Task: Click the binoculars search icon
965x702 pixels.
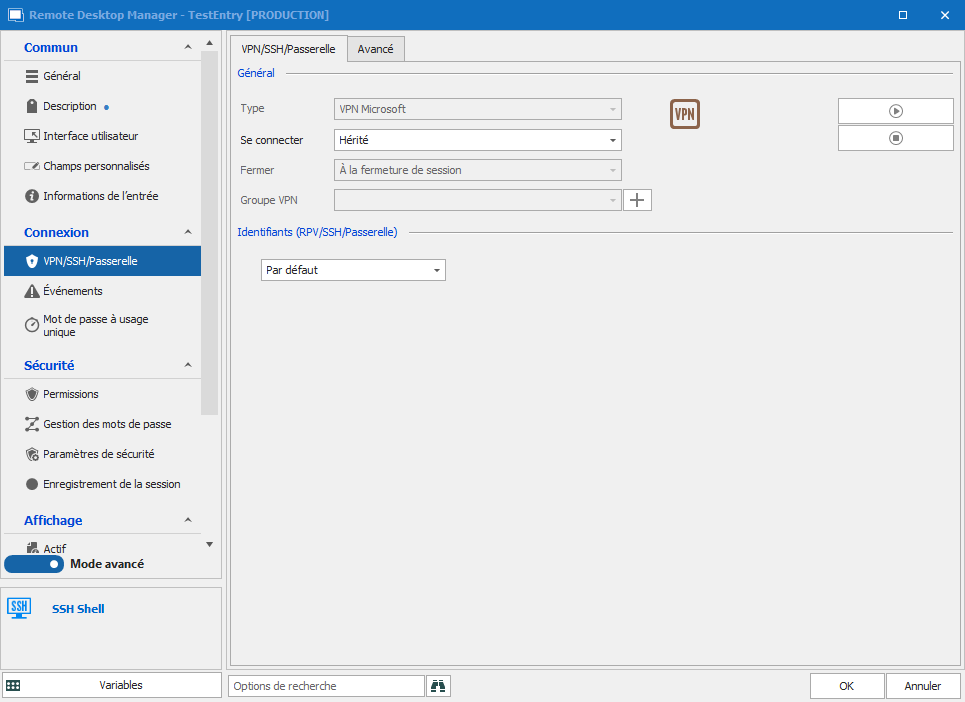Action: (x=438, y=686)
